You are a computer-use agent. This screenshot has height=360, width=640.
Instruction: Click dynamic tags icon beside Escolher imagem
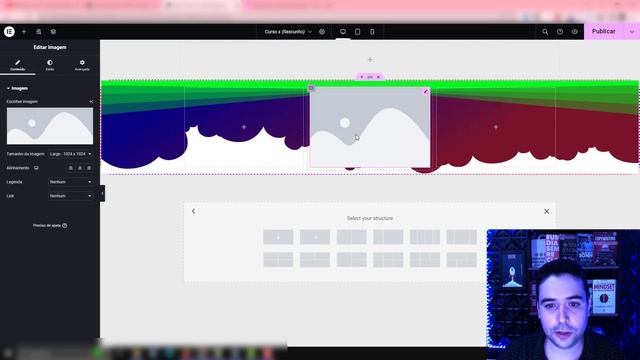pyautogui.click(x=91, y=101)
